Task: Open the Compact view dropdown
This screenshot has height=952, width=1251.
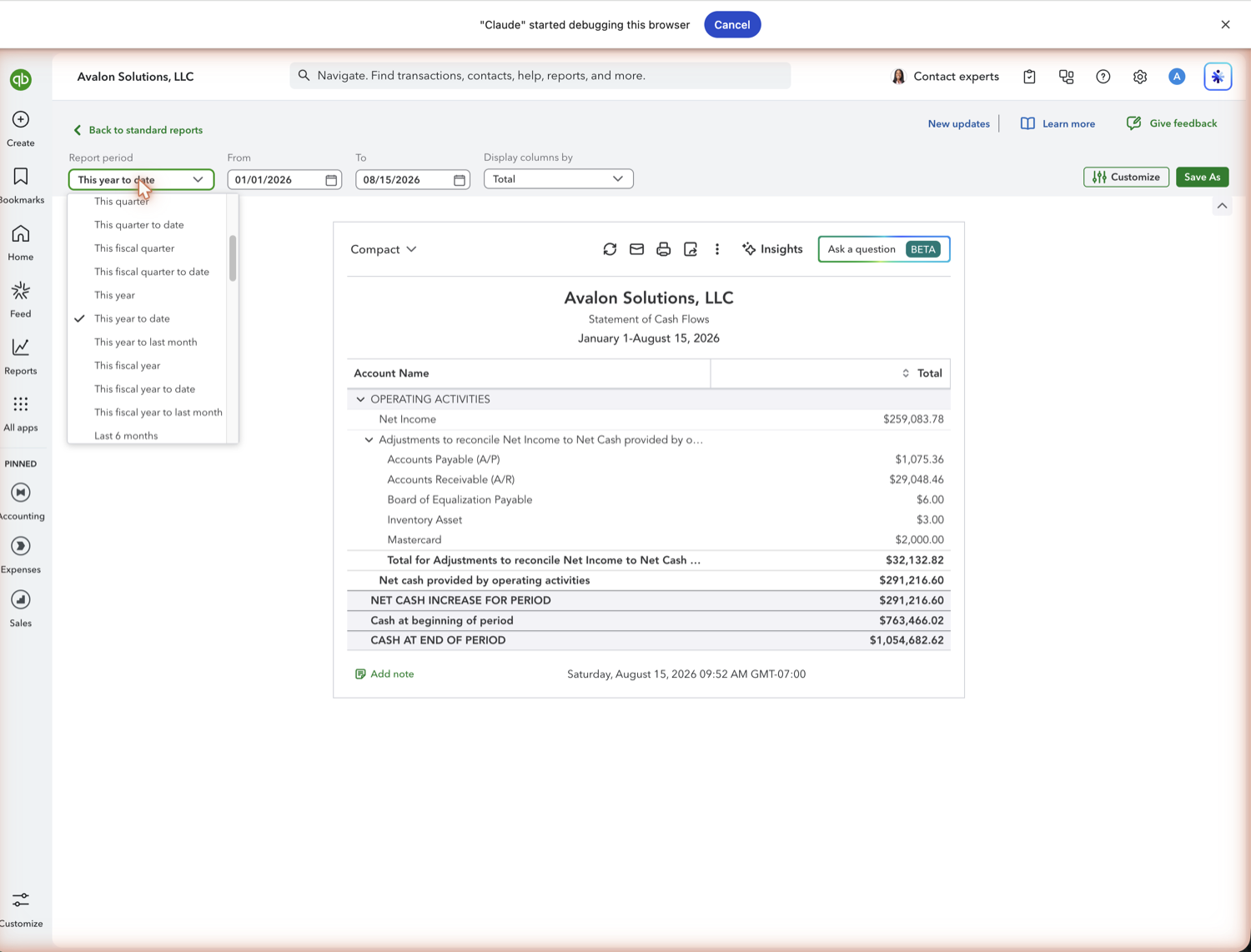Action: [383, 249]
